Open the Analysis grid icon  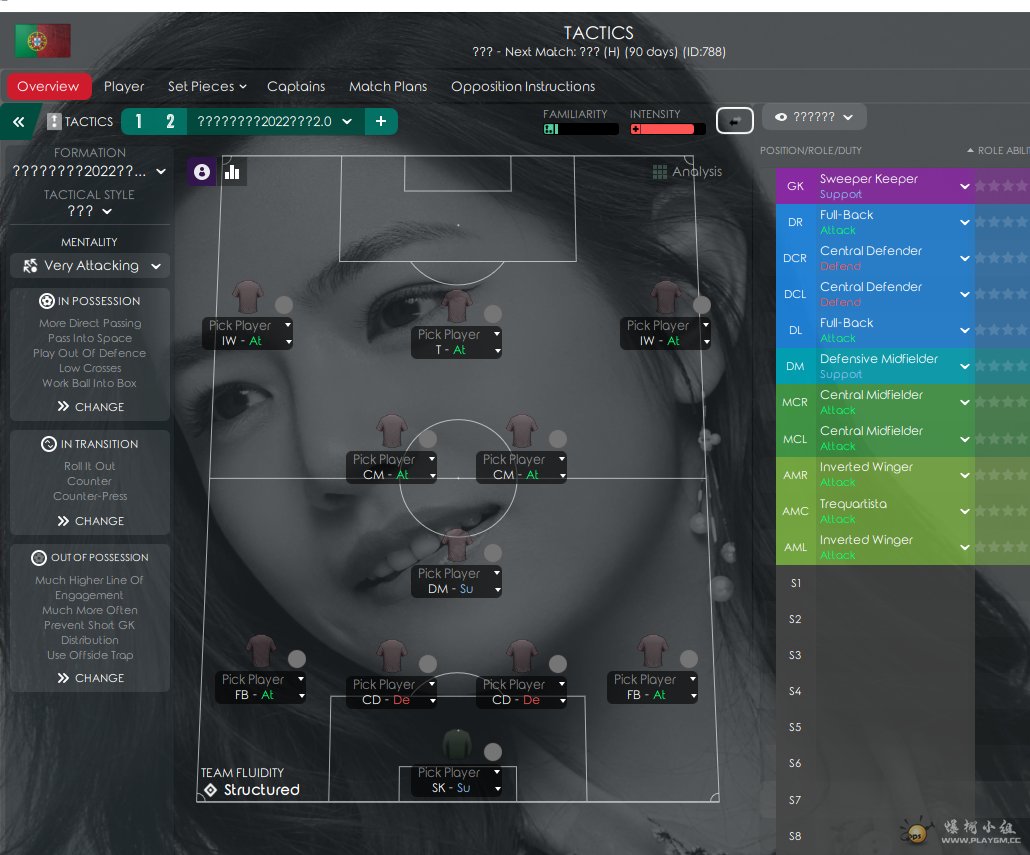[660, 172]
